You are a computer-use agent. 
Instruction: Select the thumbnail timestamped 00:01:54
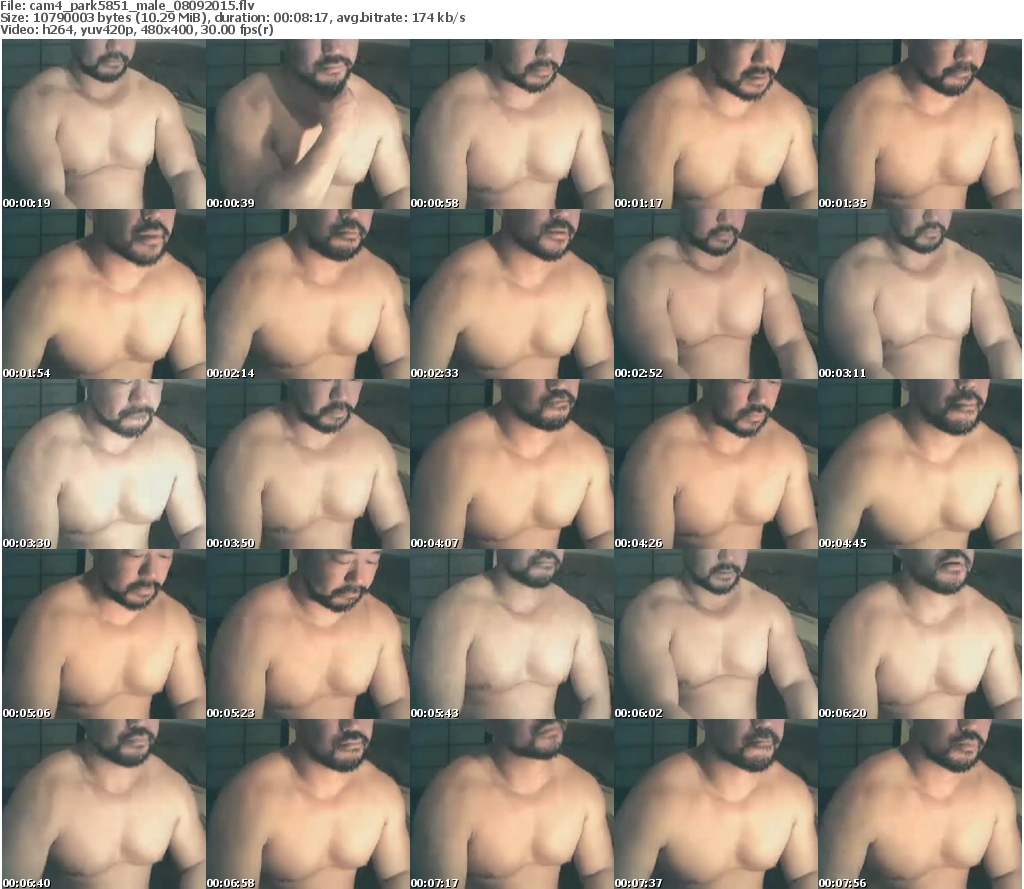pyautogui.click(x=104, y=294)
